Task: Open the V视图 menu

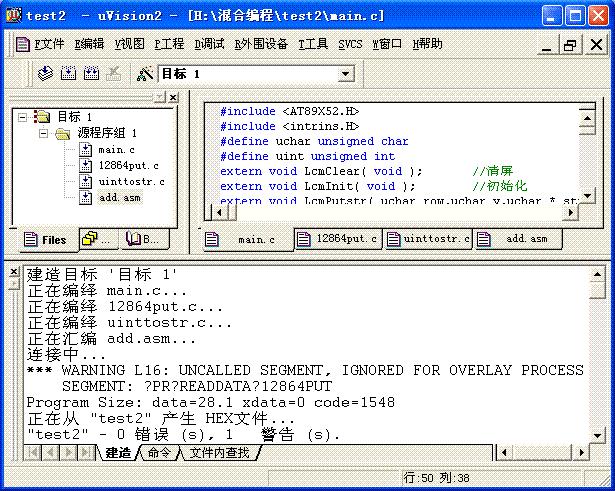Action: coord(129,44)
